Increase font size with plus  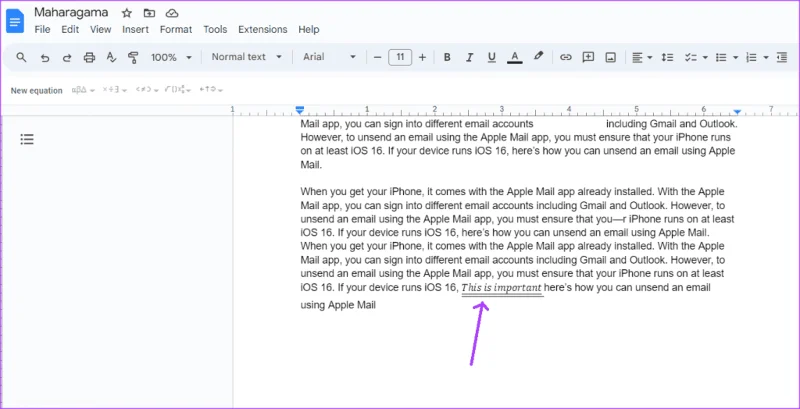click(422, 57)
